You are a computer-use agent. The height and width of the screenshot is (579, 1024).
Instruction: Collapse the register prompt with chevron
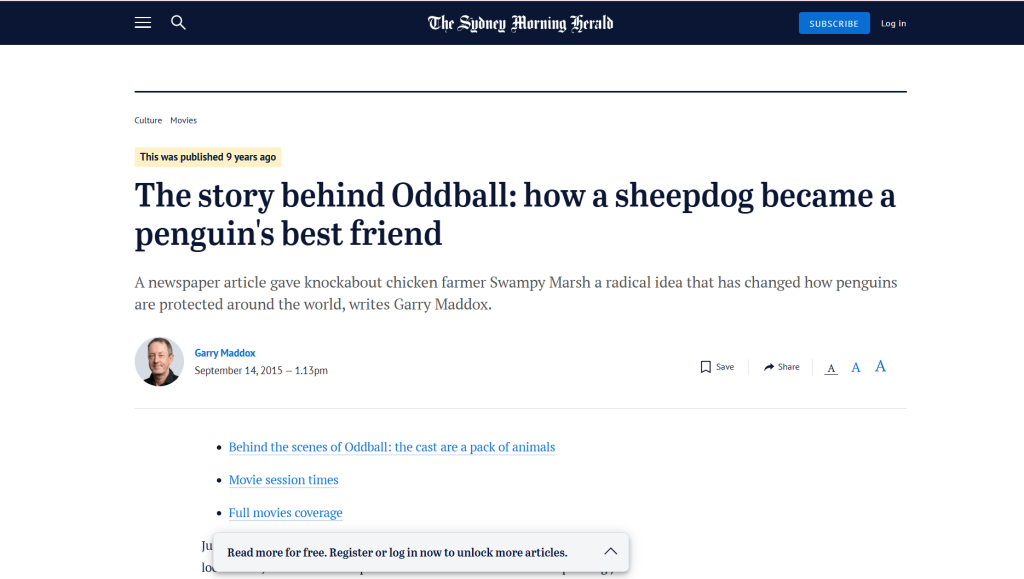point(611,552)
